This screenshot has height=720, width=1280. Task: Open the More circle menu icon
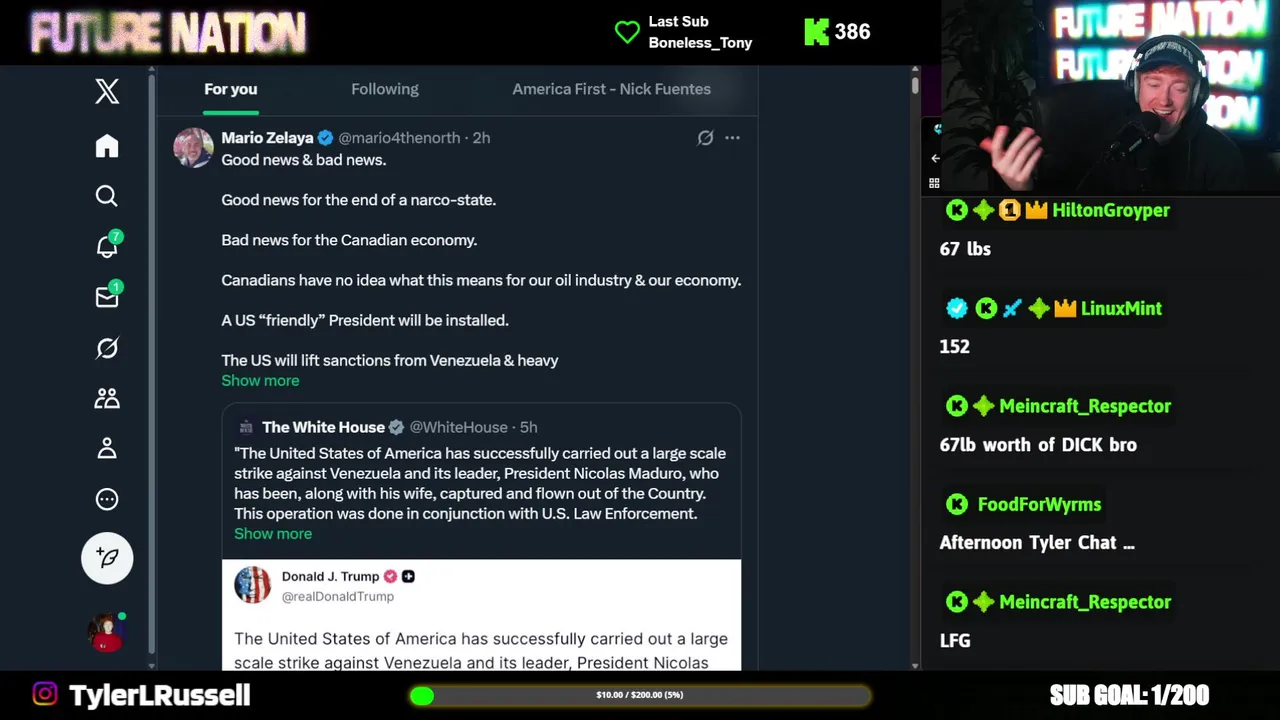point(107,499)
